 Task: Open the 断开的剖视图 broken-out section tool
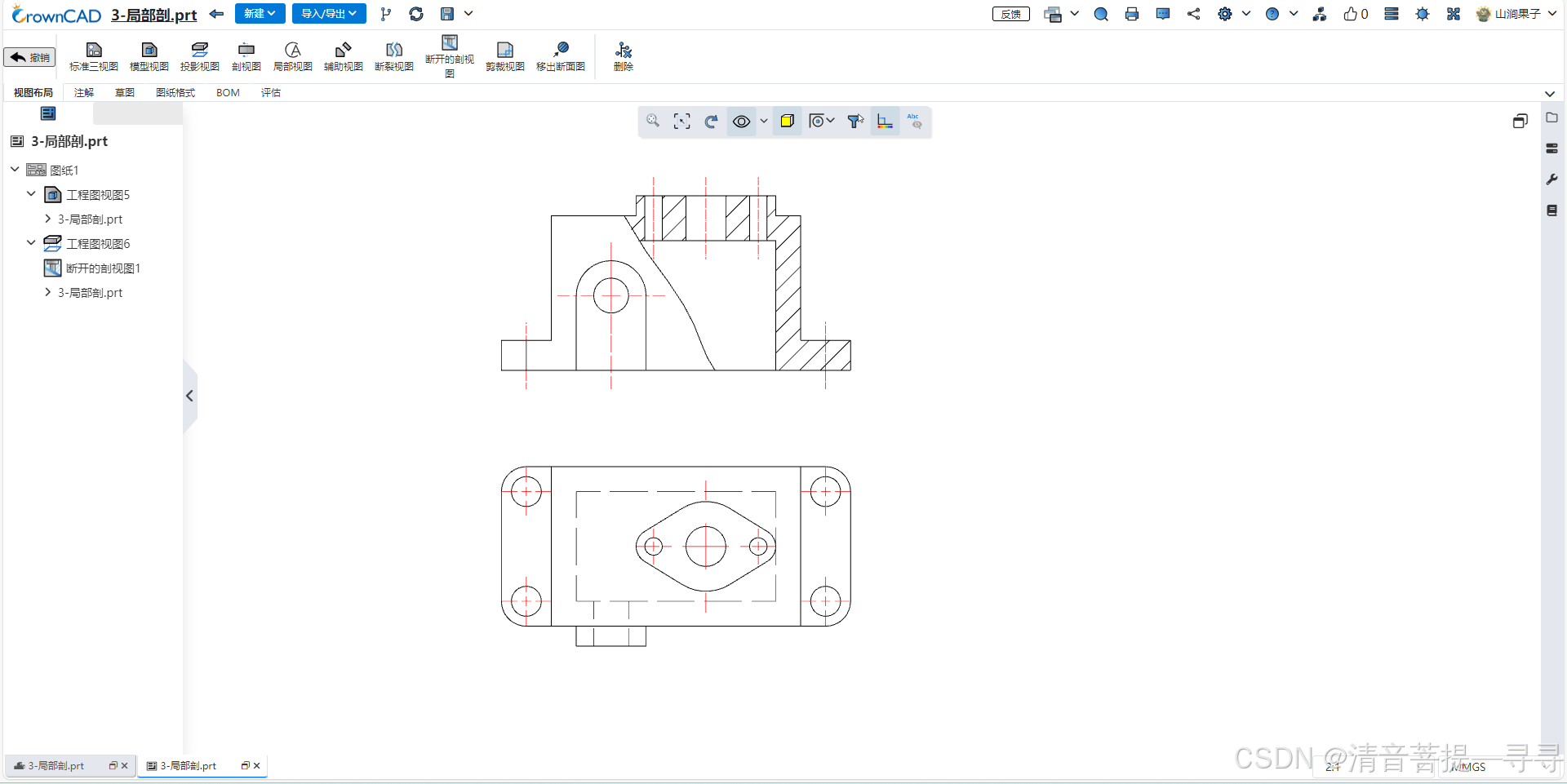pos(450,56)
